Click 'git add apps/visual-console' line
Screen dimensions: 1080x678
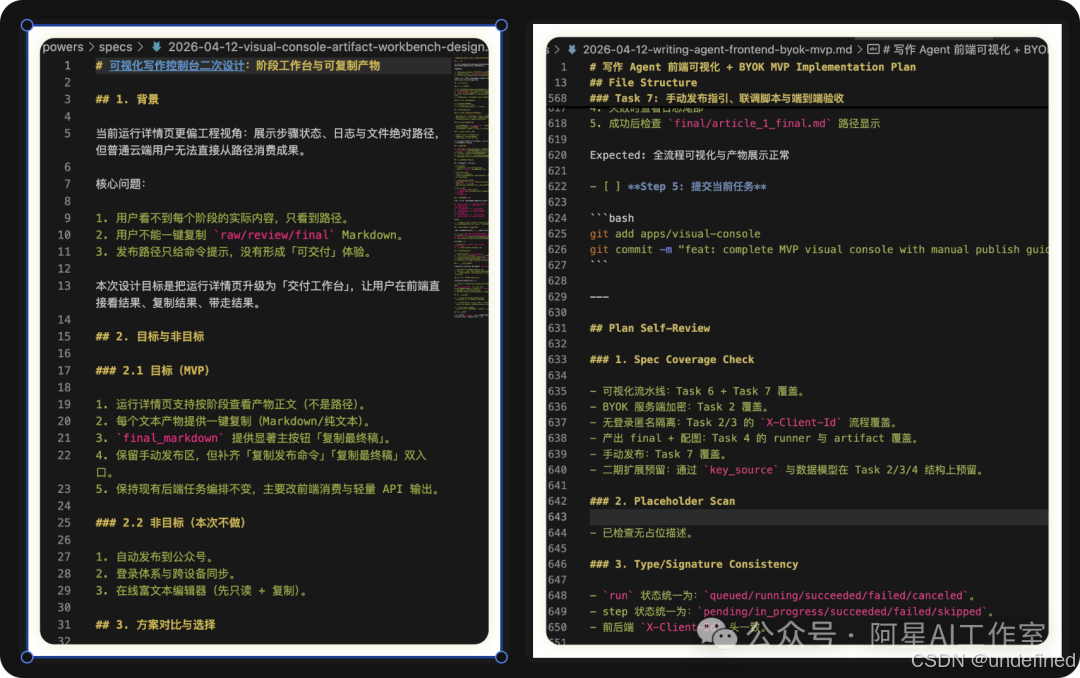[675, 234]
